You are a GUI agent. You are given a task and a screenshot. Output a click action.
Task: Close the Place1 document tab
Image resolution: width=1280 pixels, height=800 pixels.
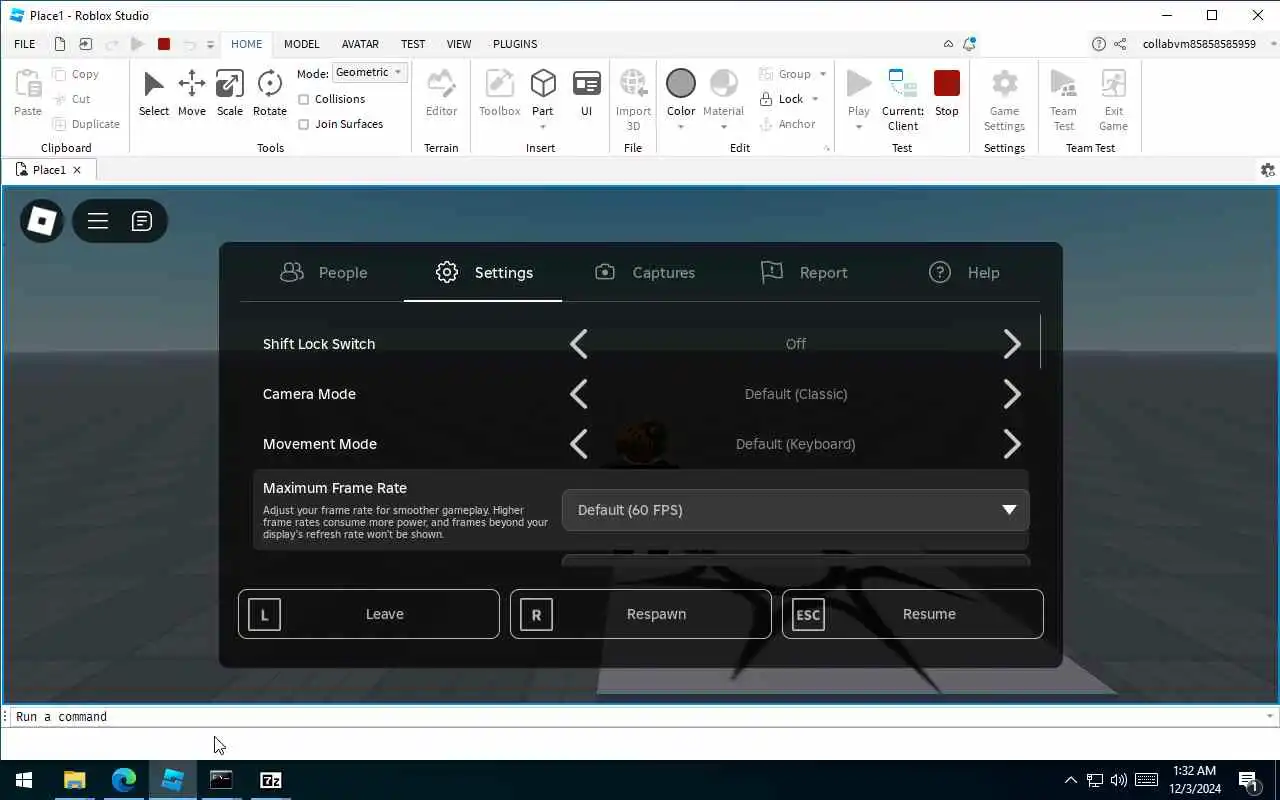(x=77, y=170)
